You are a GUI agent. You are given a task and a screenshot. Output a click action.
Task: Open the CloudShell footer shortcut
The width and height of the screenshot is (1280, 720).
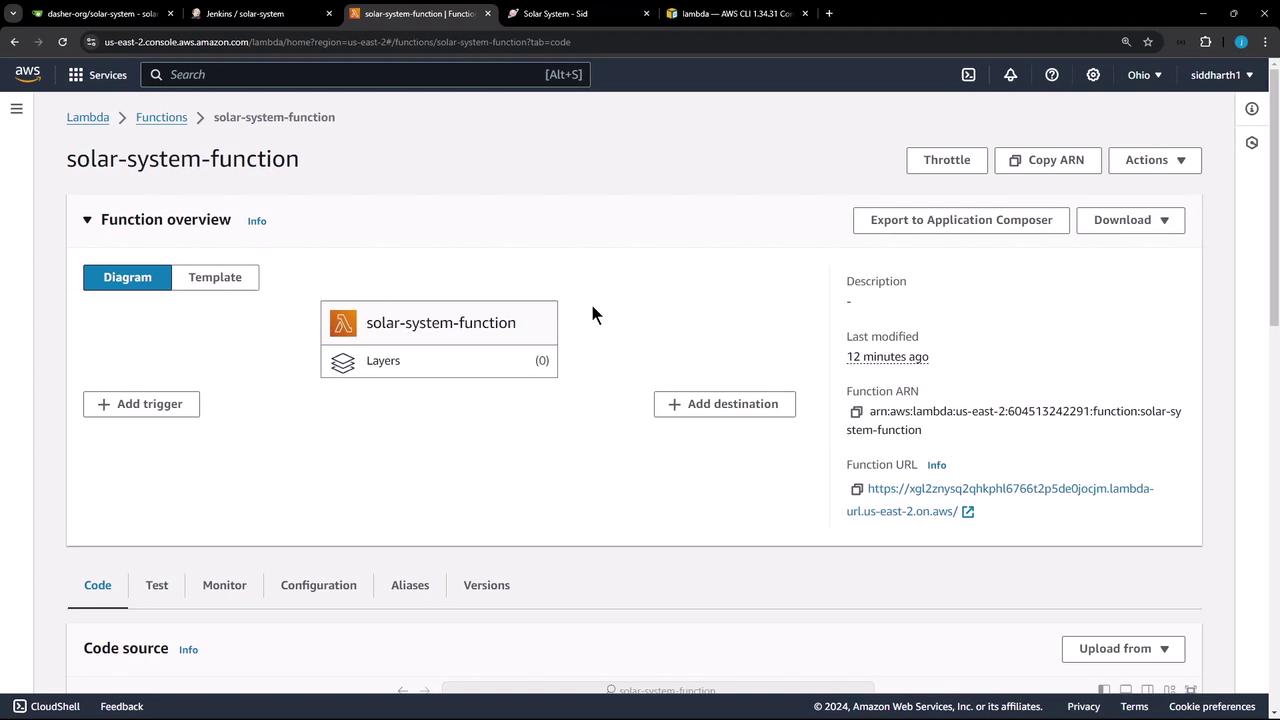click(x=47, y=707)
